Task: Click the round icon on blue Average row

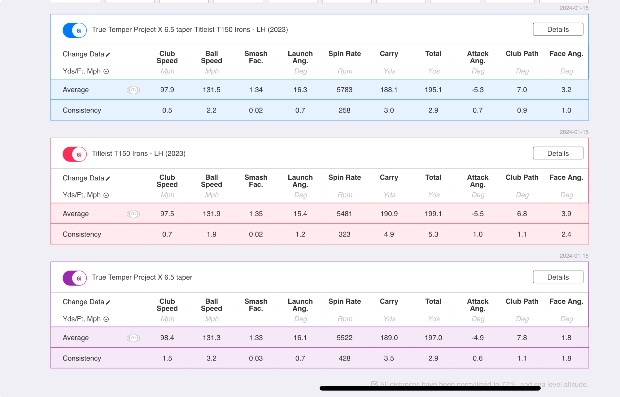Action: pos(133,90)
